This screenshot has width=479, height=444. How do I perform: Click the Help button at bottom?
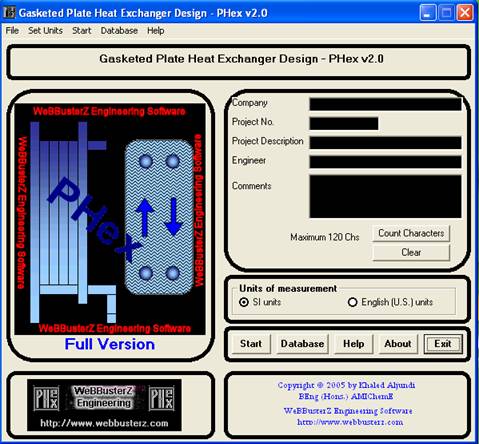[353, 344]
